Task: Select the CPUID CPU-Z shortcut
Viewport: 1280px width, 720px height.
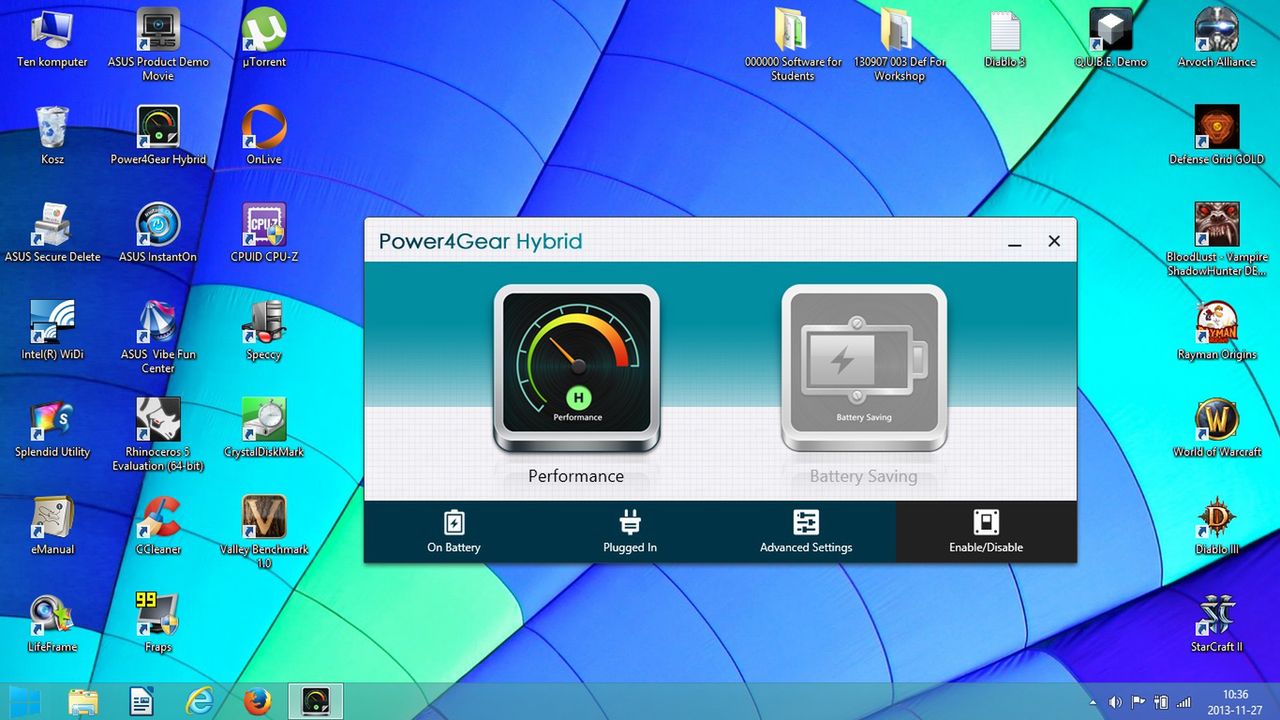Action: tap(264, 233)
